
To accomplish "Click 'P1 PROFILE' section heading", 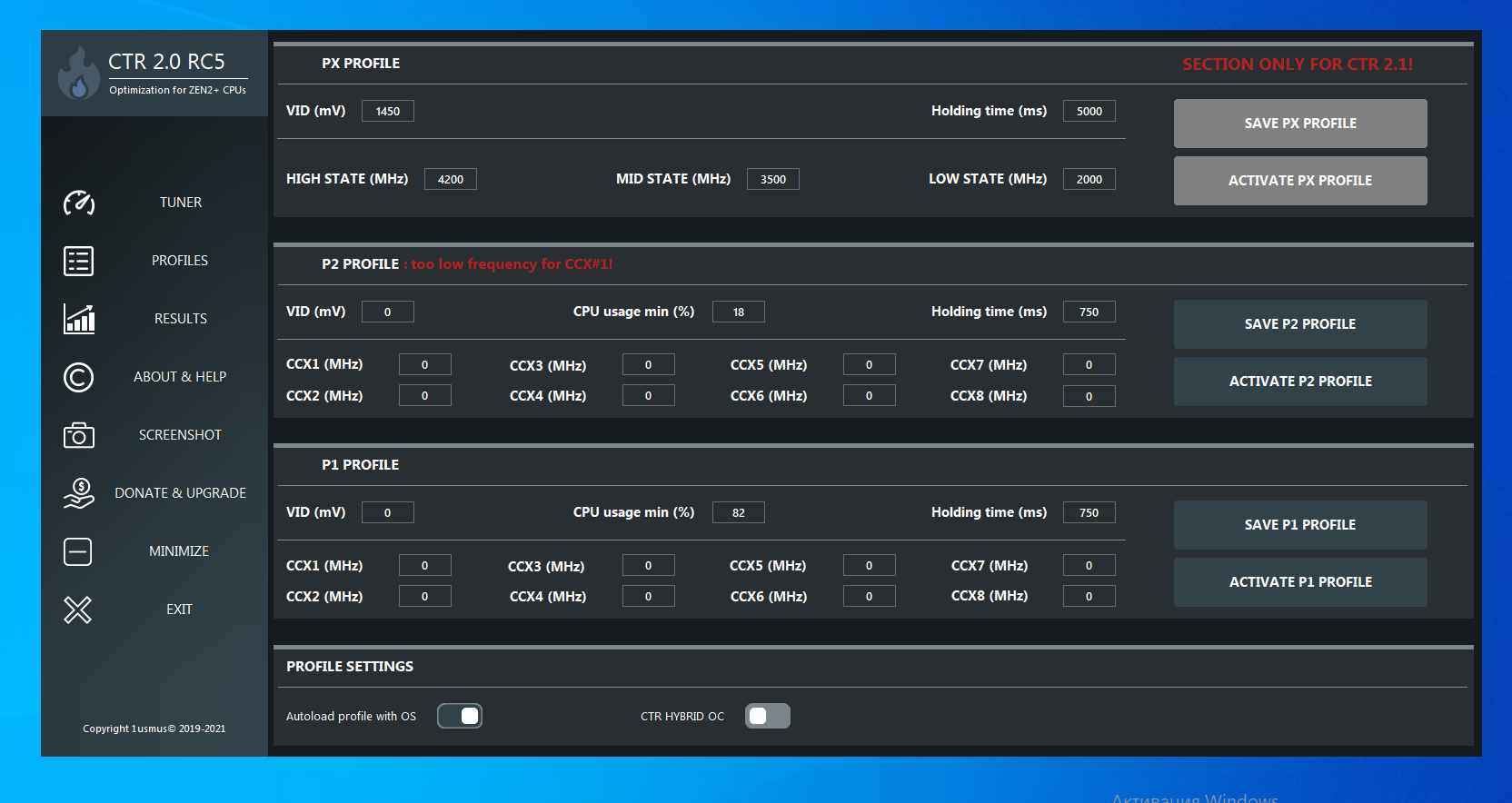I will (361, 465).
